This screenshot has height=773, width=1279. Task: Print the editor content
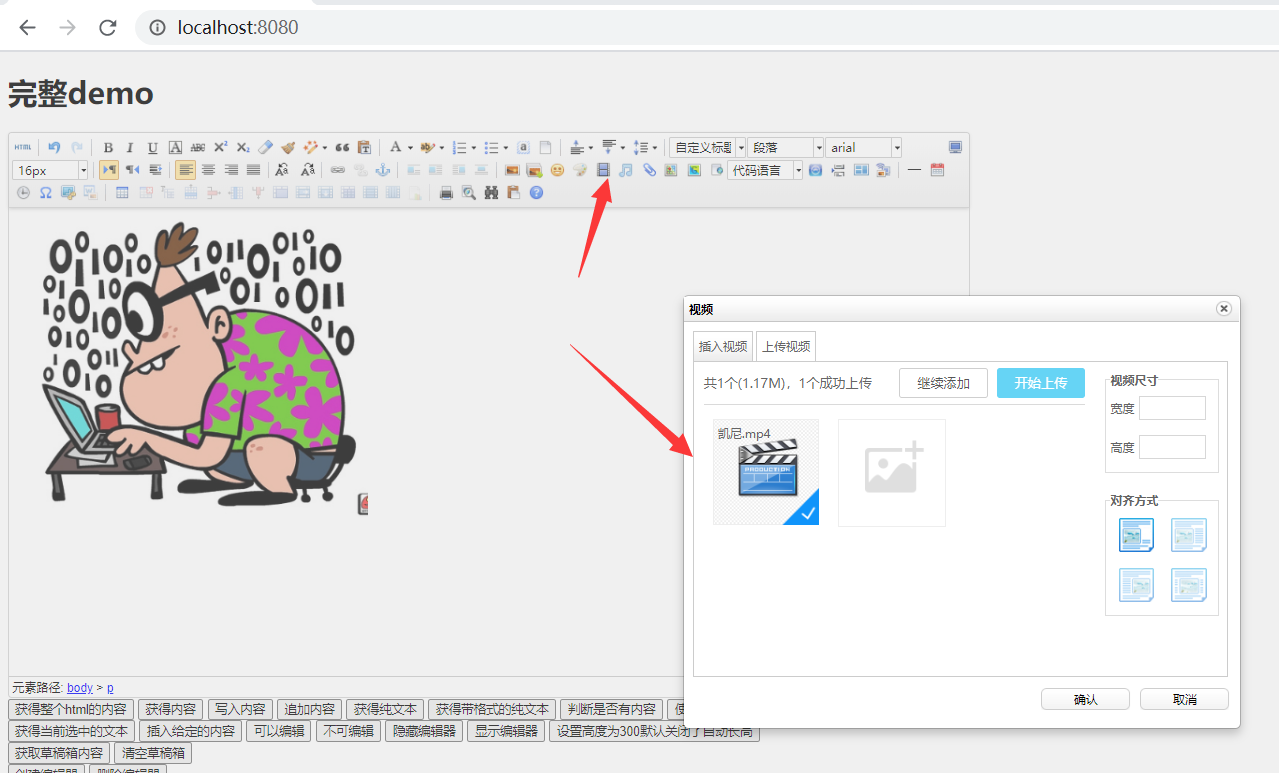click(446, 193)
